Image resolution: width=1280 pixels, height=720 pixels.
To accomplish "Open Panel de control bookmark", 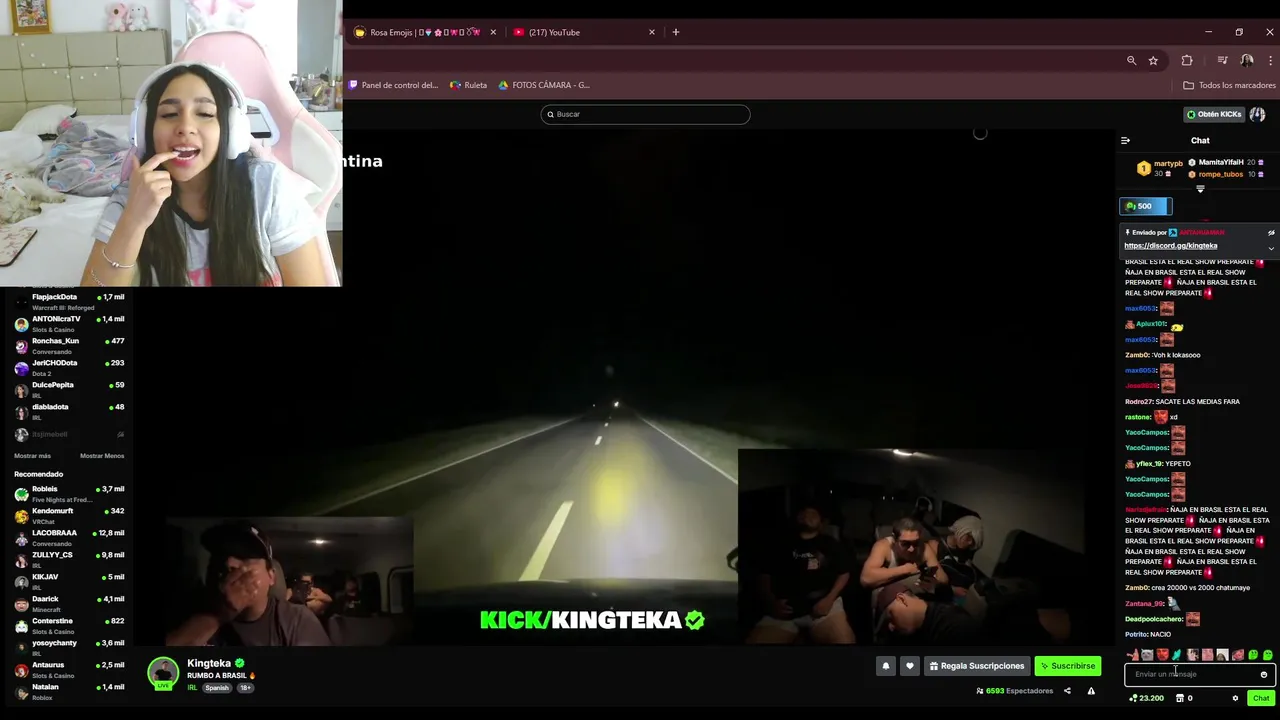I will pyautogui.click(x=393, y=85).
